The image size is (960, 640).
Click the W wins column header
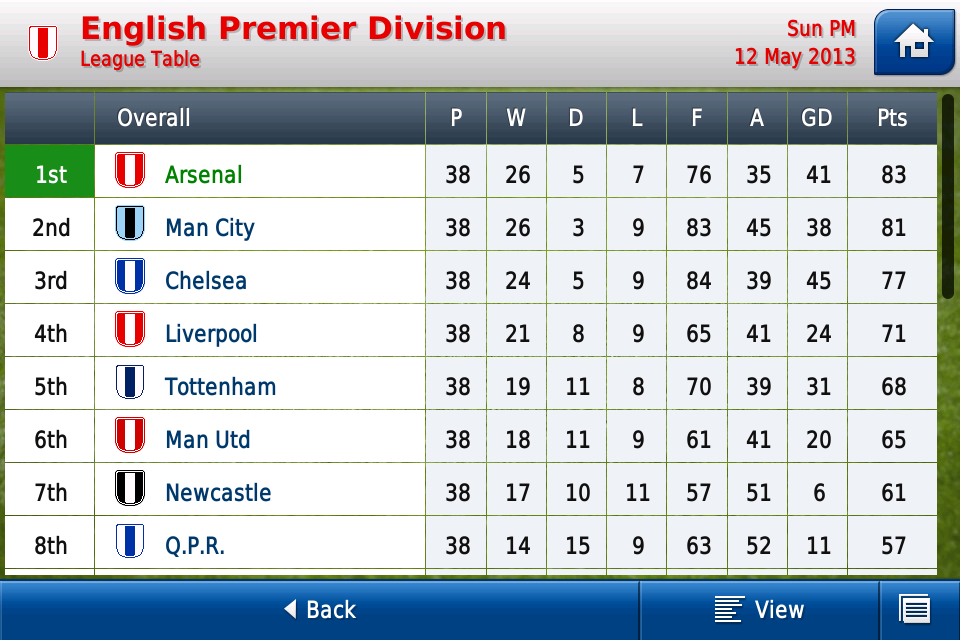516,118
